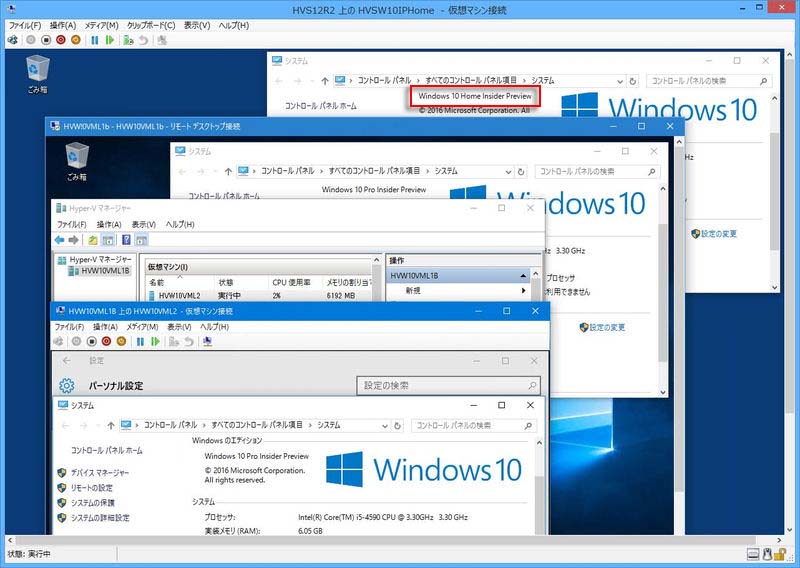800x568 pixels.
Task: Click the green Reset icon in HVSW10IPHome toolbar
Action: coord(109,40)
